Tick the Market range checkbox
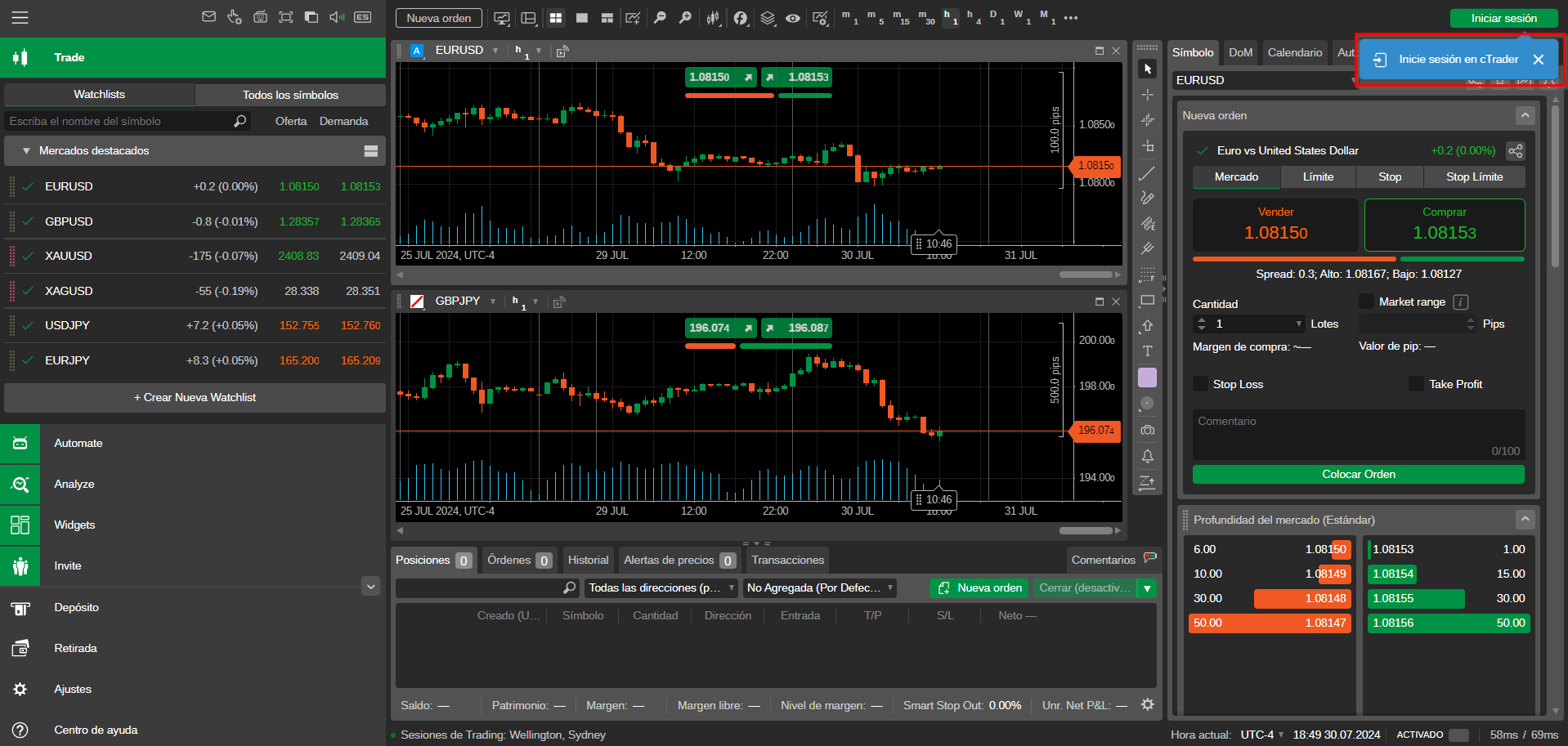The image size is (1568, 746). [1366, 302]
